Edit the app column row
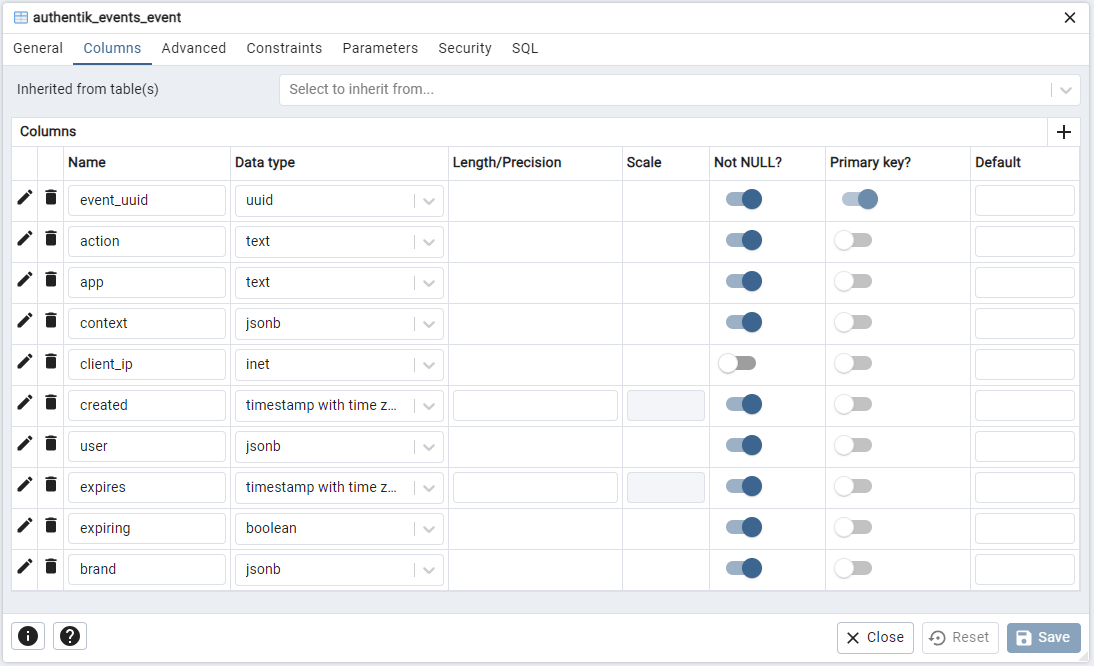1094x666 pixels. click(24, 280)
